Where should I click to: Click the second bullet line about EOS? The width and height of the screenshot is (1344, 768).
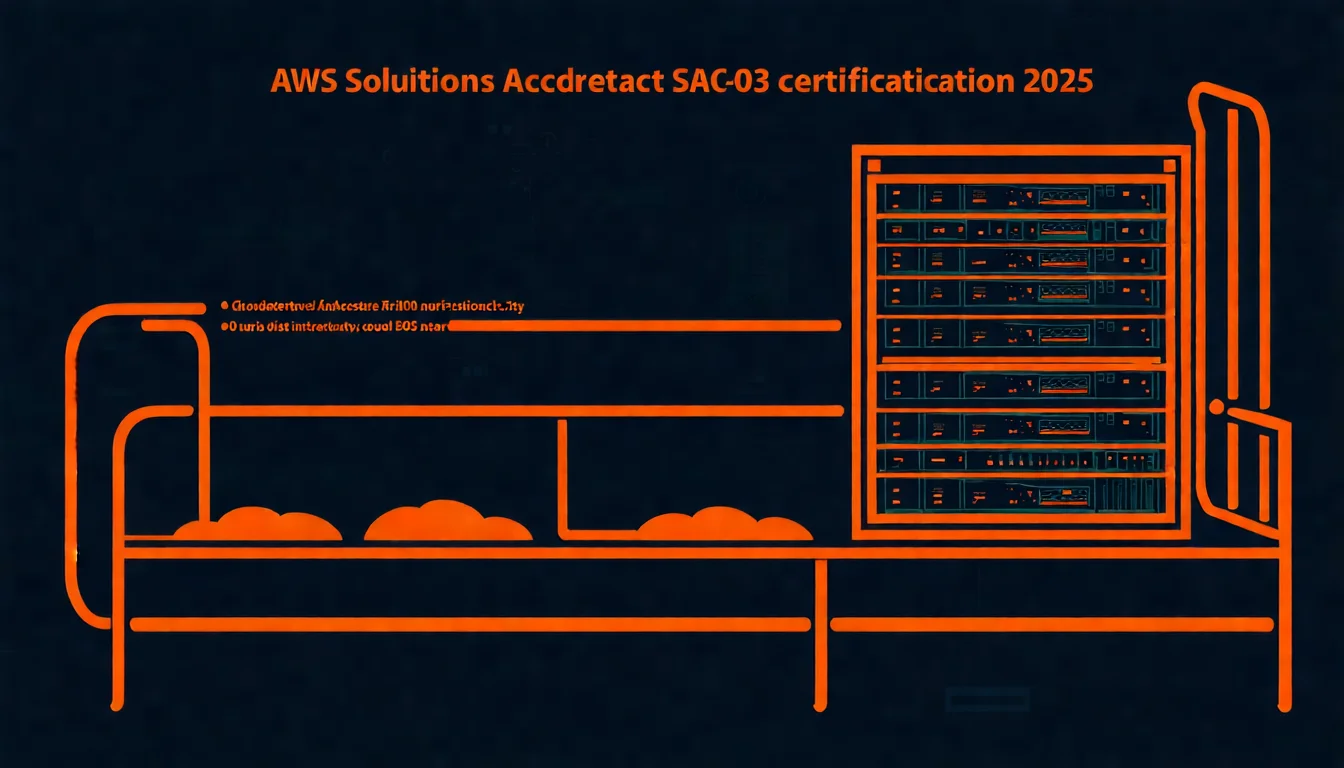(x=340, y=323)
